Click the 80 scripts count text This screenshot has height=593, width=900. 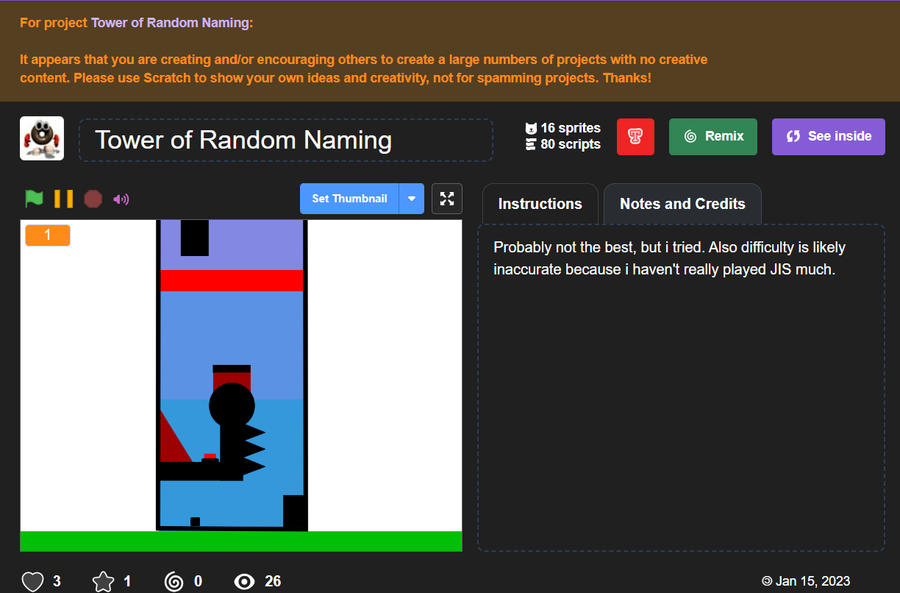(x=571, y=144)
